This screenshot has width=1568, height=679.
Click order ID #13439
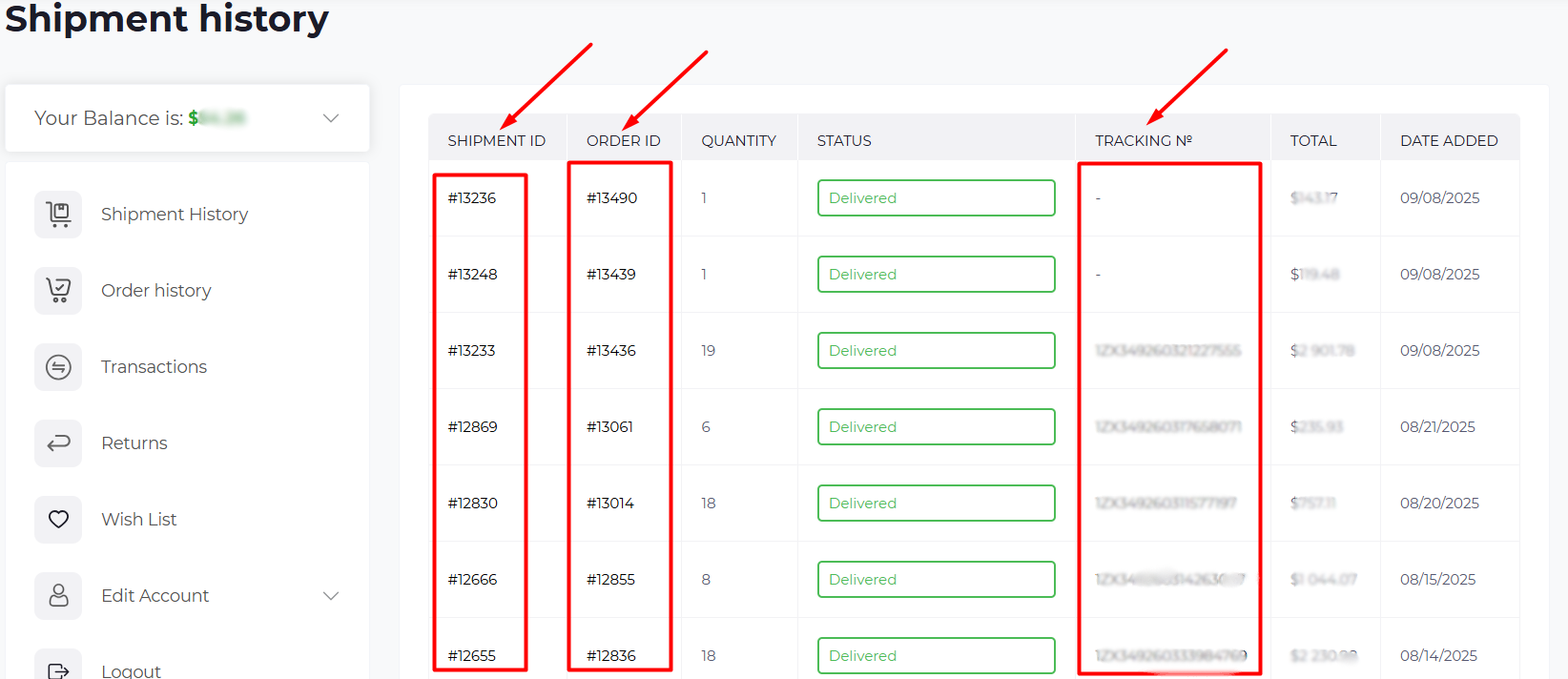point(611,275)
